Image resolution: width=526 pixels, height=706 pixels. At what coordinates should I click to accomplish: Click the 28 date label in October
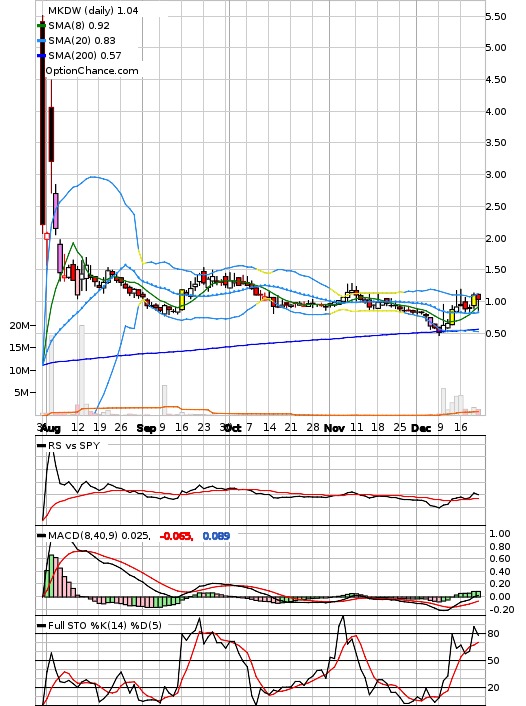click(x=313, y=427)
